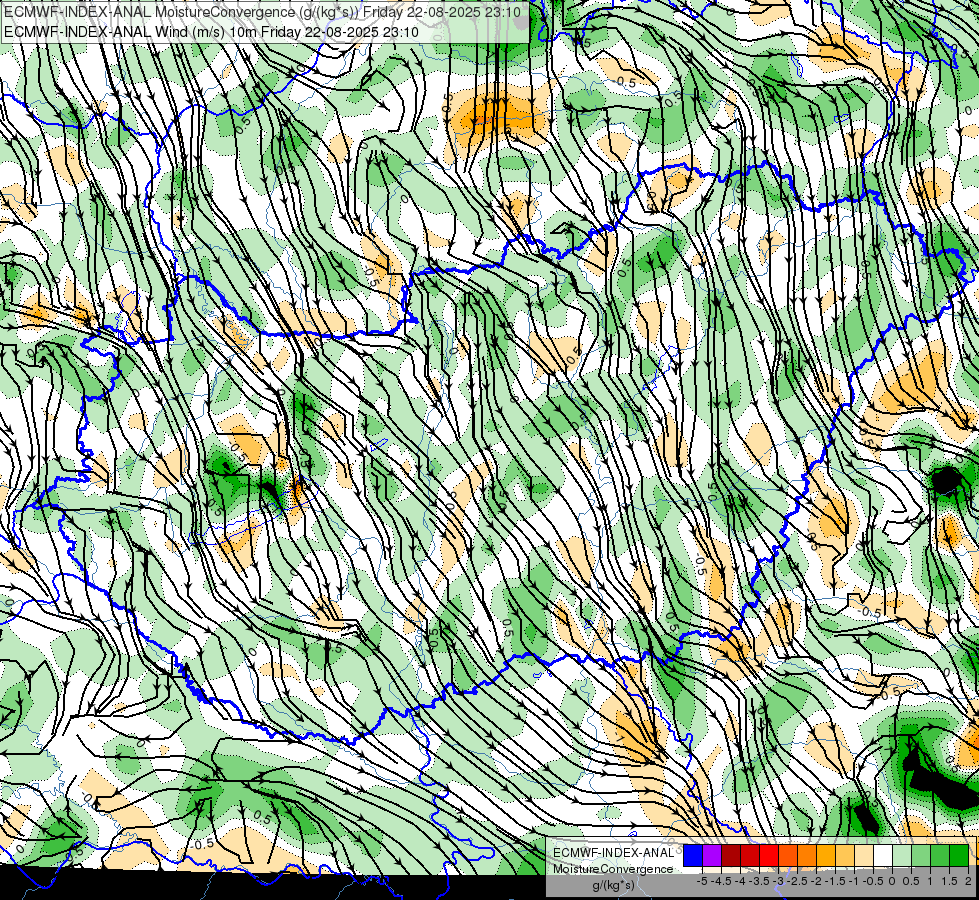Click the '-3.5' tick label on legend

click(x=759, y=881)
